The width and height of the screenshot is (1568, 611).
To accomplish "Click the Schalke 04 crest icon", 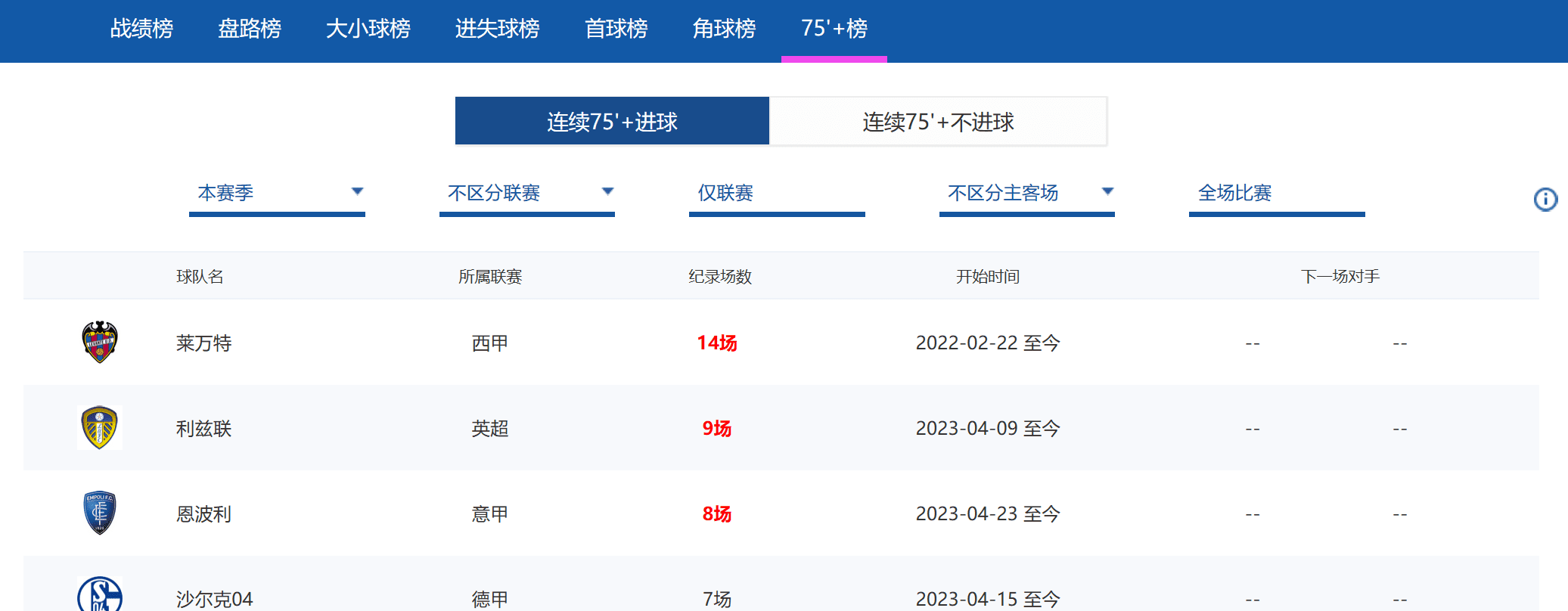I will 99,596.
